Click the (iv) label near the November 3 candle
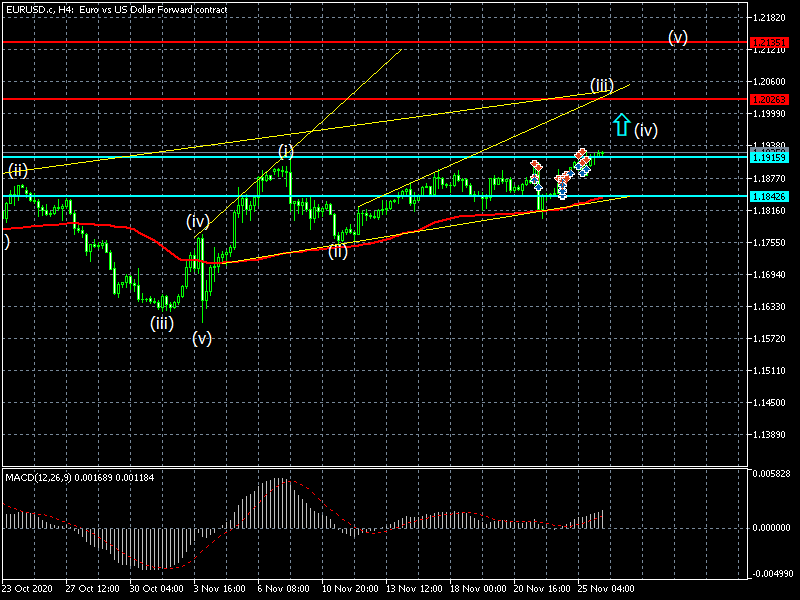Image resolution: width=800 pixels, height=600 pixels. coord(197,221)
